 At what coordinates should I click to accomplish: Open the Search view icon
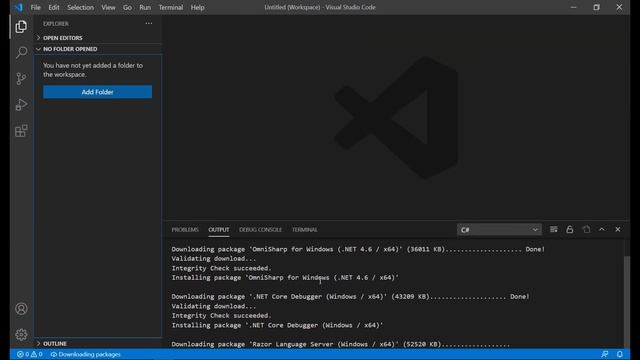coord(21,52)
